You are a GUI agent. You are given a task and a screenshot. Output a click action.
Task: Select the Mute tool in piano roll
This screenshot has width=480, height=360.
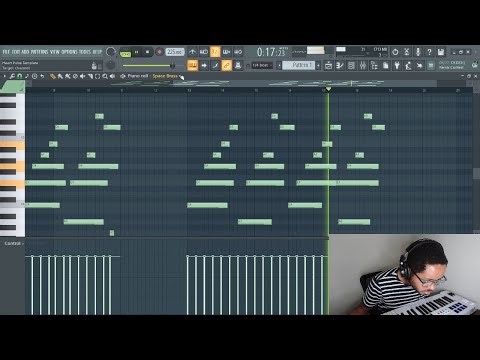coord(82,76)
